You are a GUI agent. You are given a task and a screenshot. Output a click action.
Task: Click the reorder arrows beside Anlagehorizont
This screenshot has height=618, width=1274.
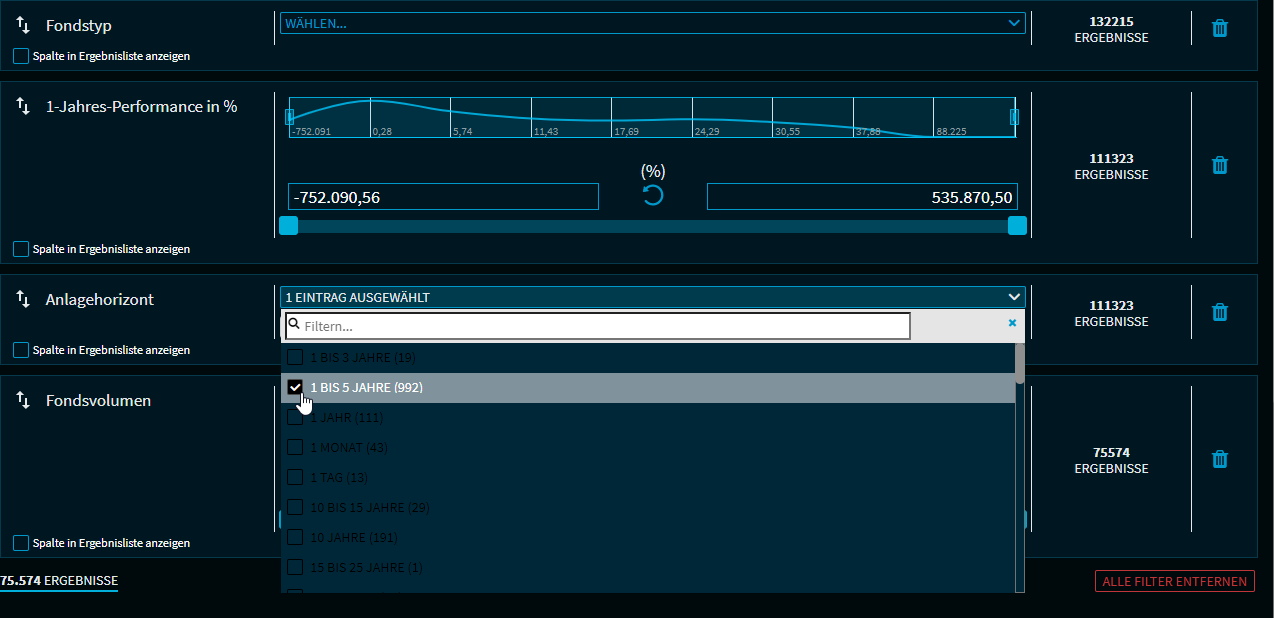tap(24, 299)
